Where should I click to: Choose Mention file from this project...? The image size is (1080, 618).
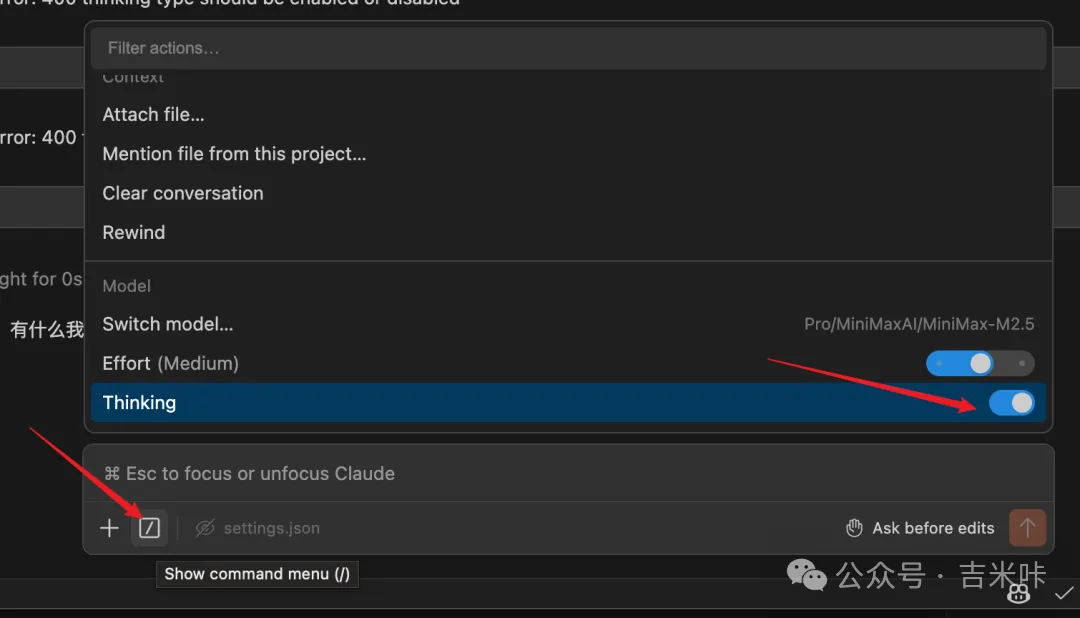tap(234, 154)
